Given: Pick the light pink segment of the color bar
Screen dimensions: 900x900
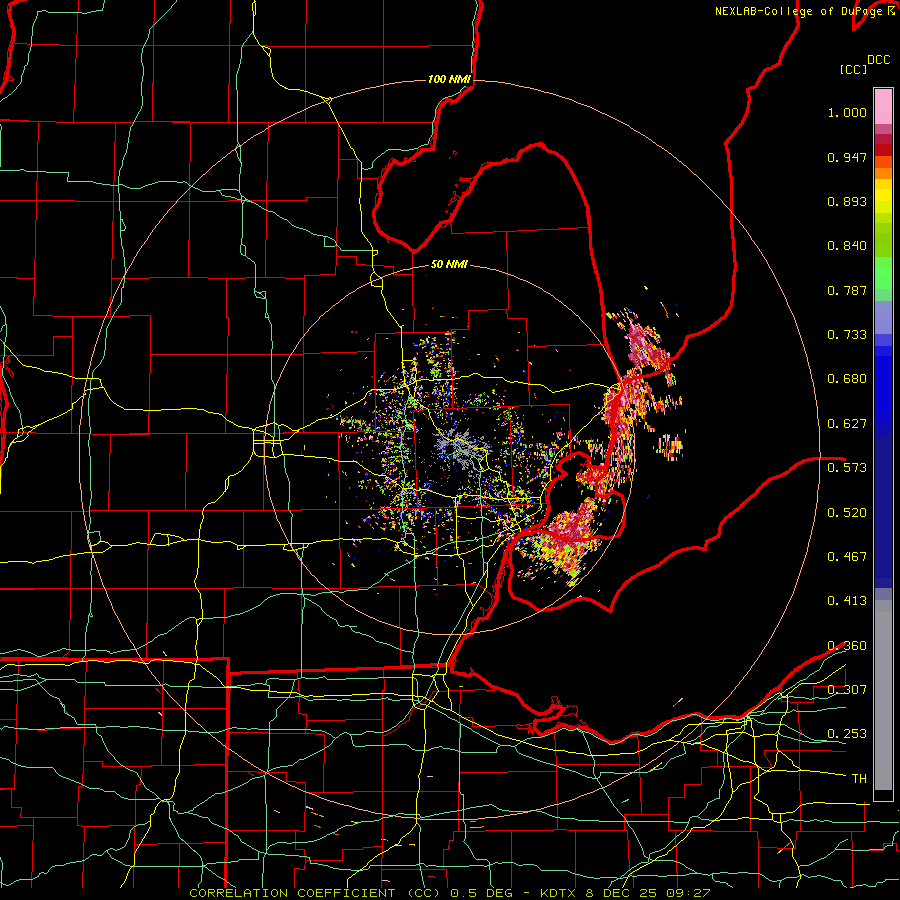Looking at the screenshot, I should tap(883, 106).
